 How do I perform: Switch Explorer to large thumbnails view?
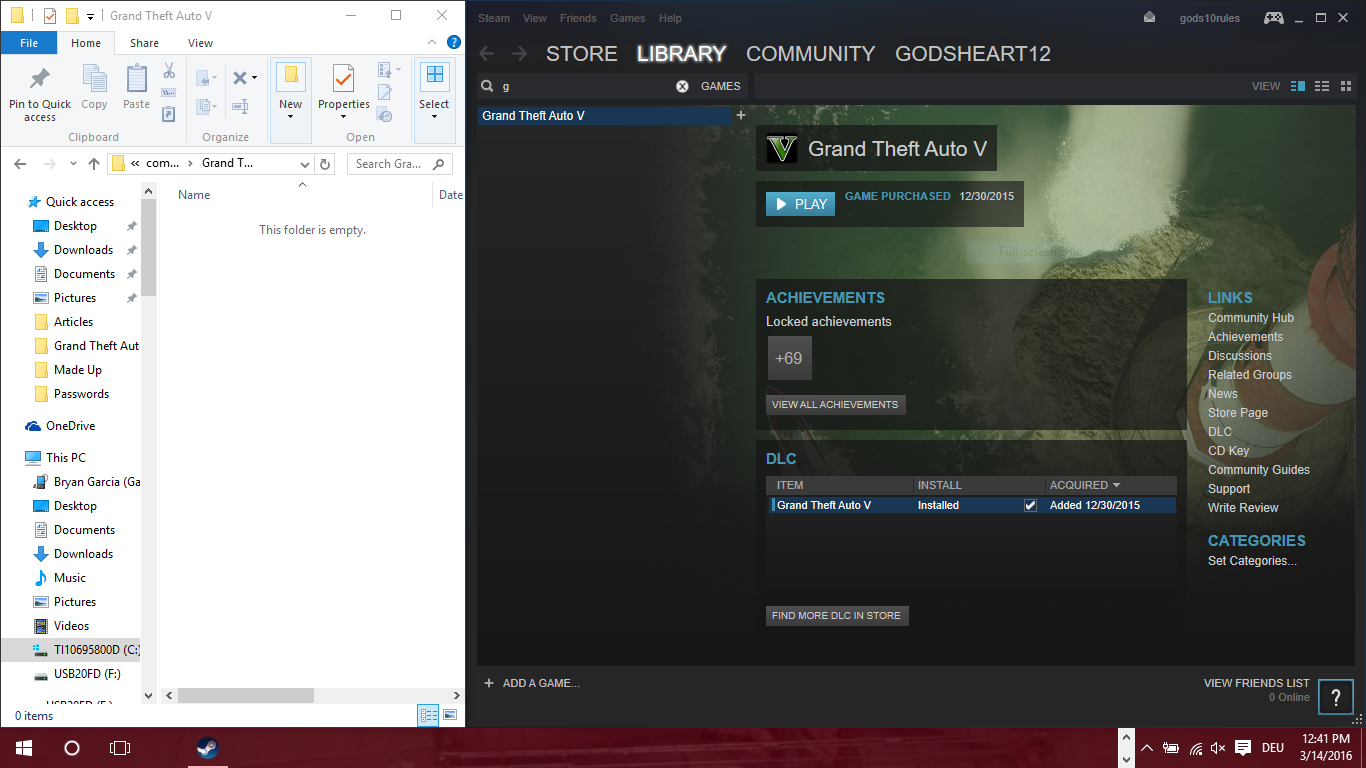(450, 714)
